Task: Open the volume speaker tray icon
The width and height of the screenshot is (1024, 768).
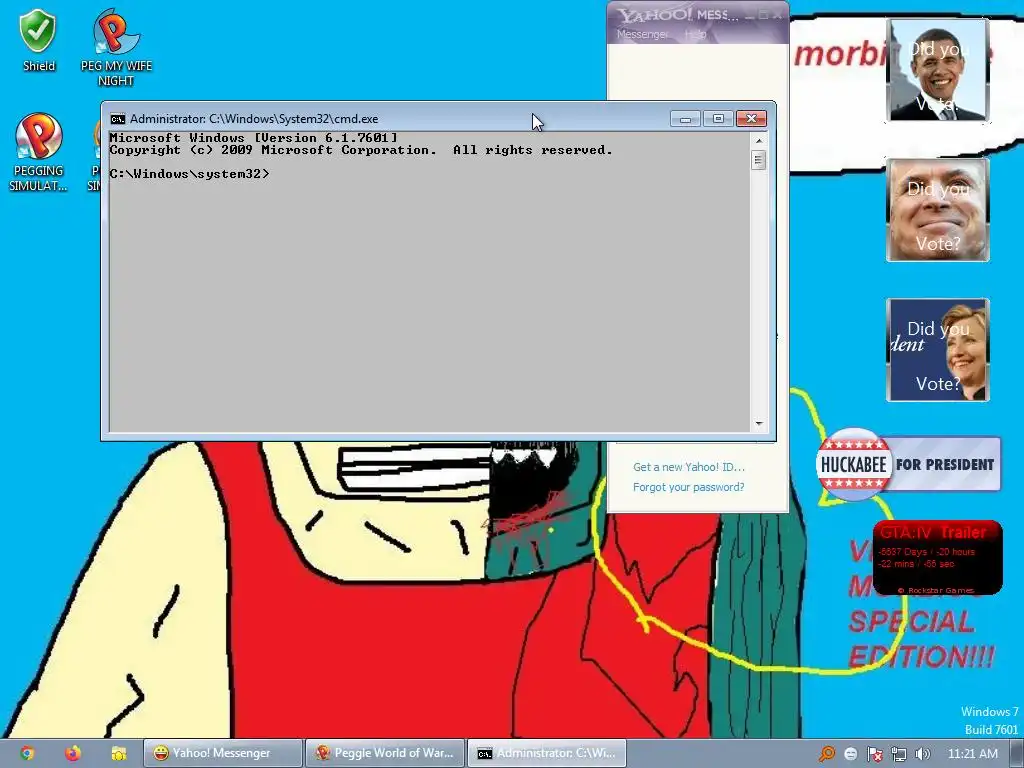Action: [922, 754]
